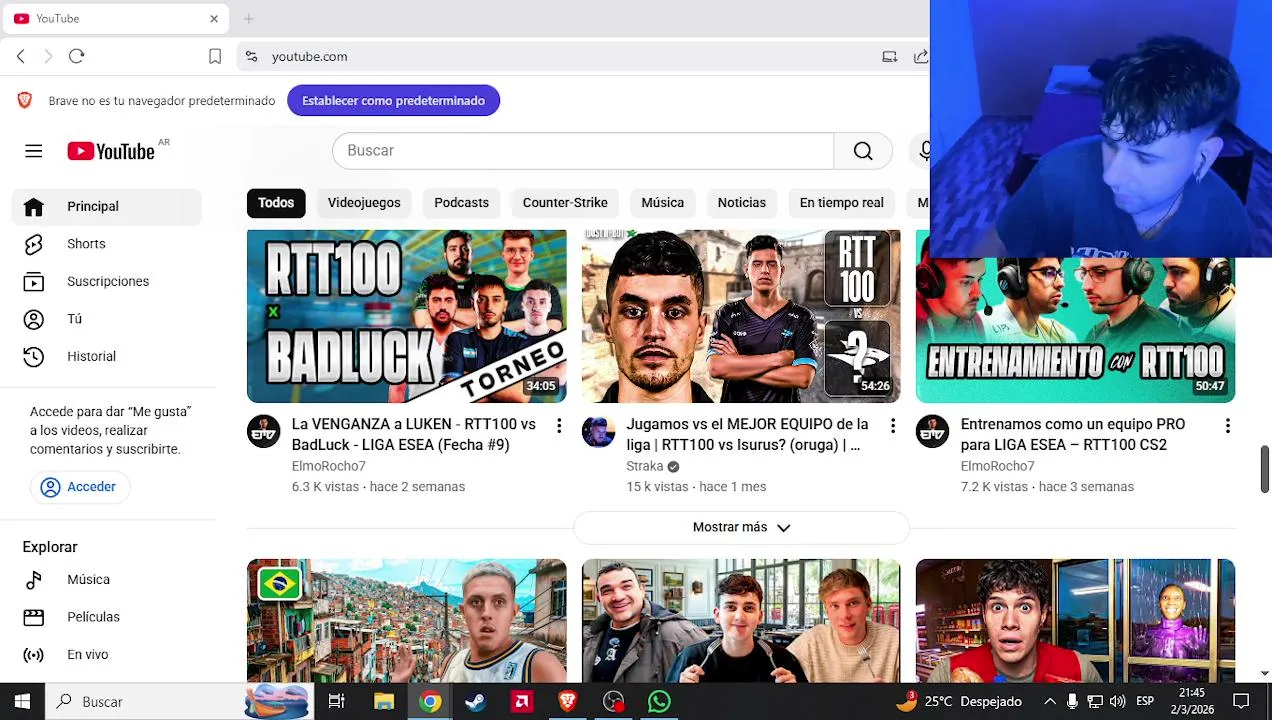Click the YouTube logo

[x=111, y=151]
